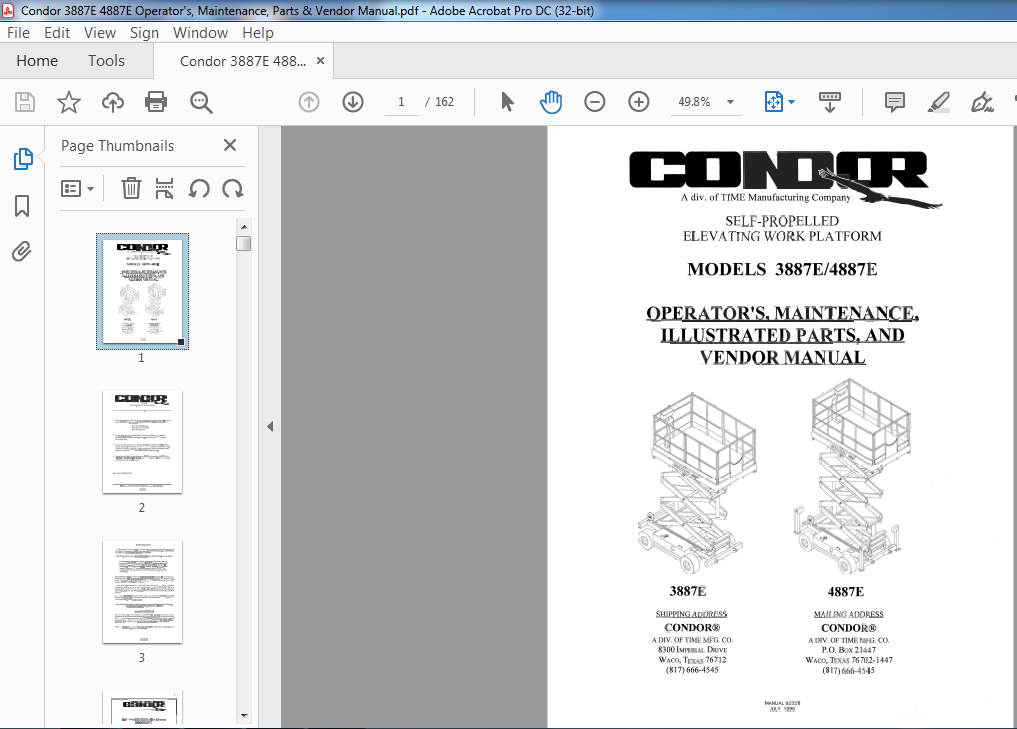Open the thumbnail options menu
The image size is (1017, 729).
77,189
